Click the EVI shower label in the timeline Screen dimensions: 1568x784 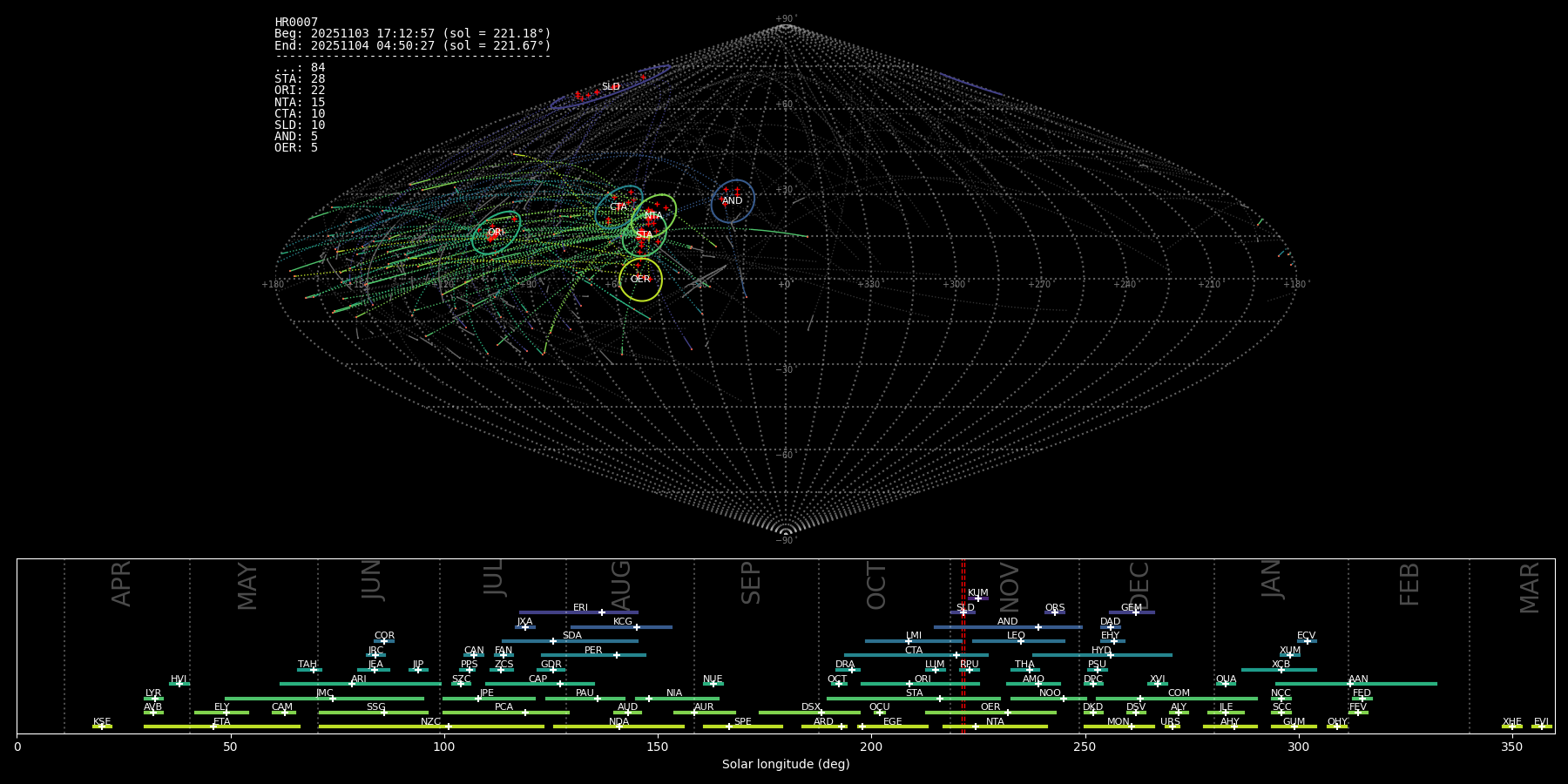coord(1541,722)
